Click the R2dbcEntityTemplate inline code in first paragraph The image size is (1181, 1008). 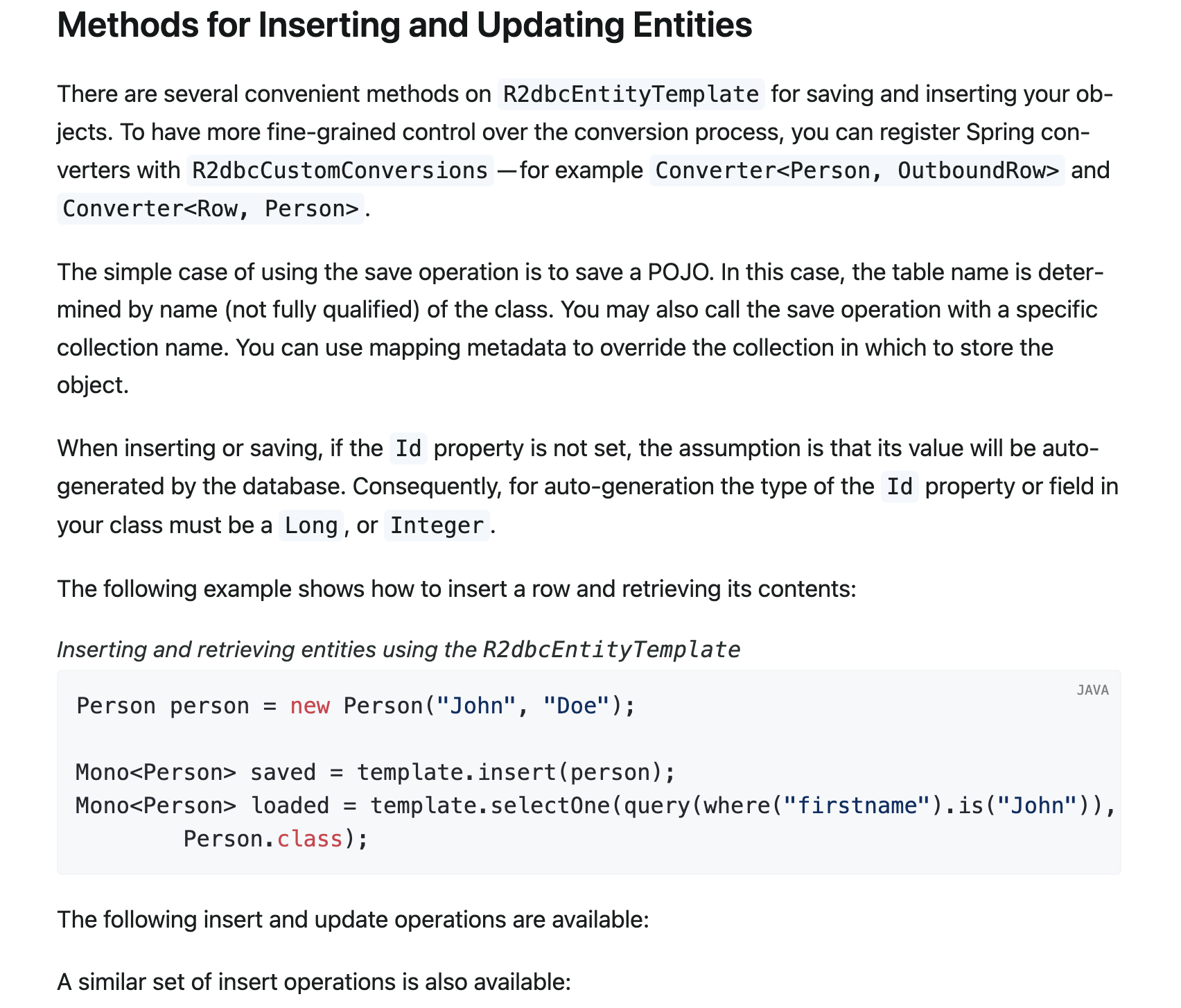point(631,94)
